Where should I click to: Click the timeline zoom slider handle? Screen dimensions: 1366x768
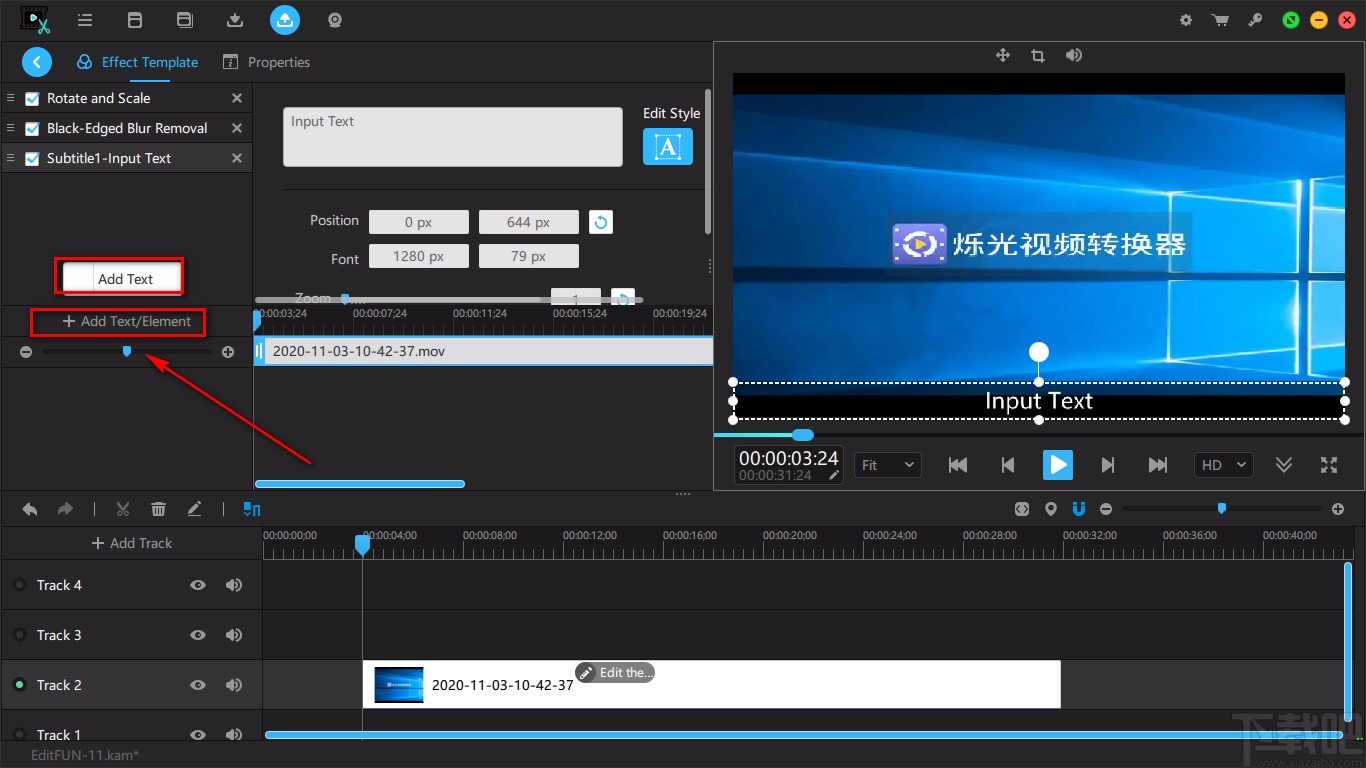(x=1221, y=509)
